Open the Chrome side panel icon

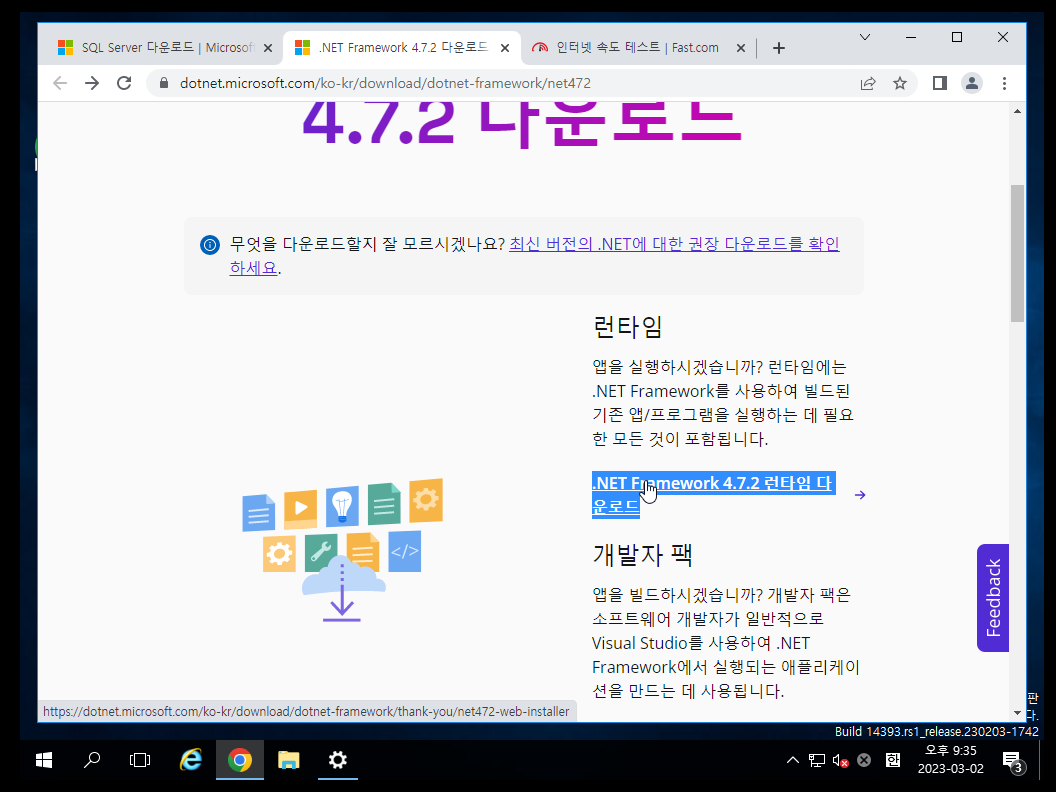(x=939, y=83)
